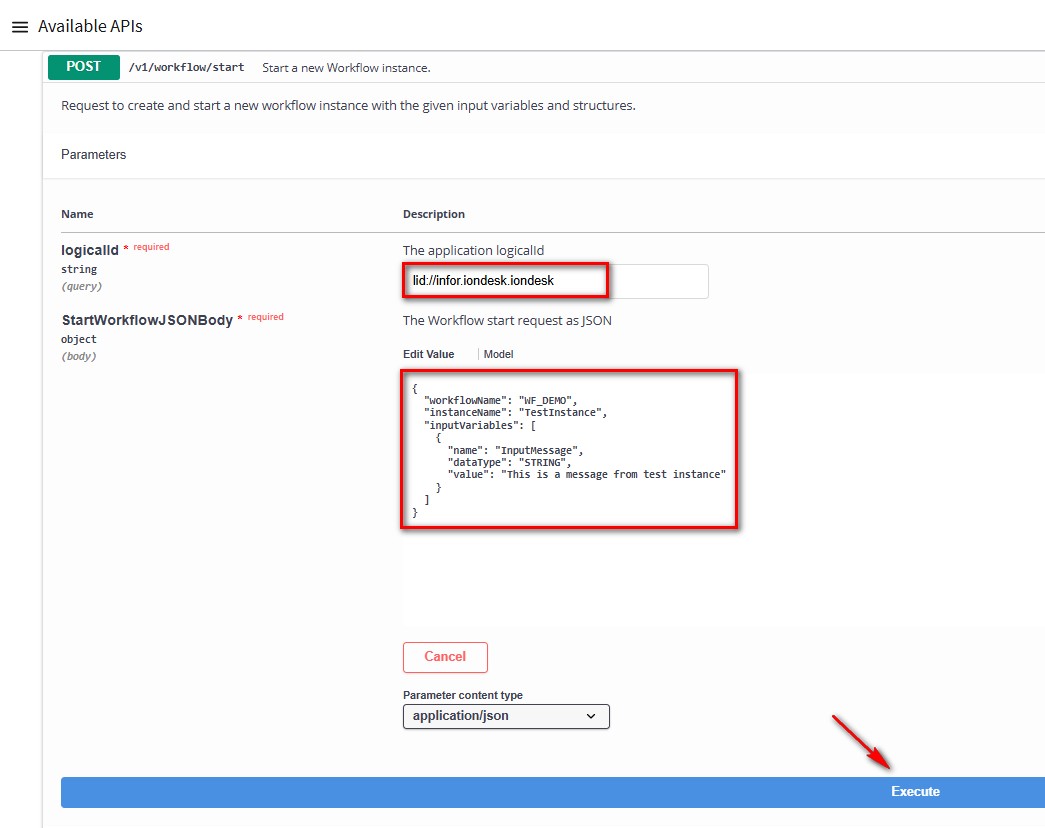Click the Available APIs page title
This screenshot has width=1045, height=828.
click(x=90, y=26)
